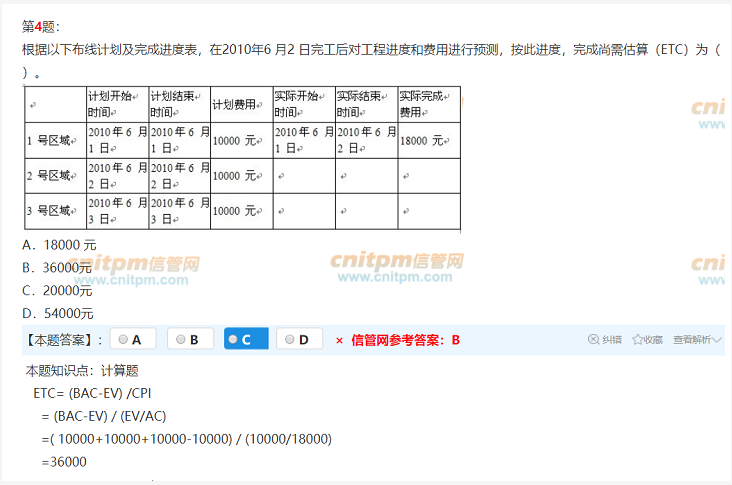
Task: Click the 3 号区域 table row label
Action: pyautogui.click(x=50, y=211)
